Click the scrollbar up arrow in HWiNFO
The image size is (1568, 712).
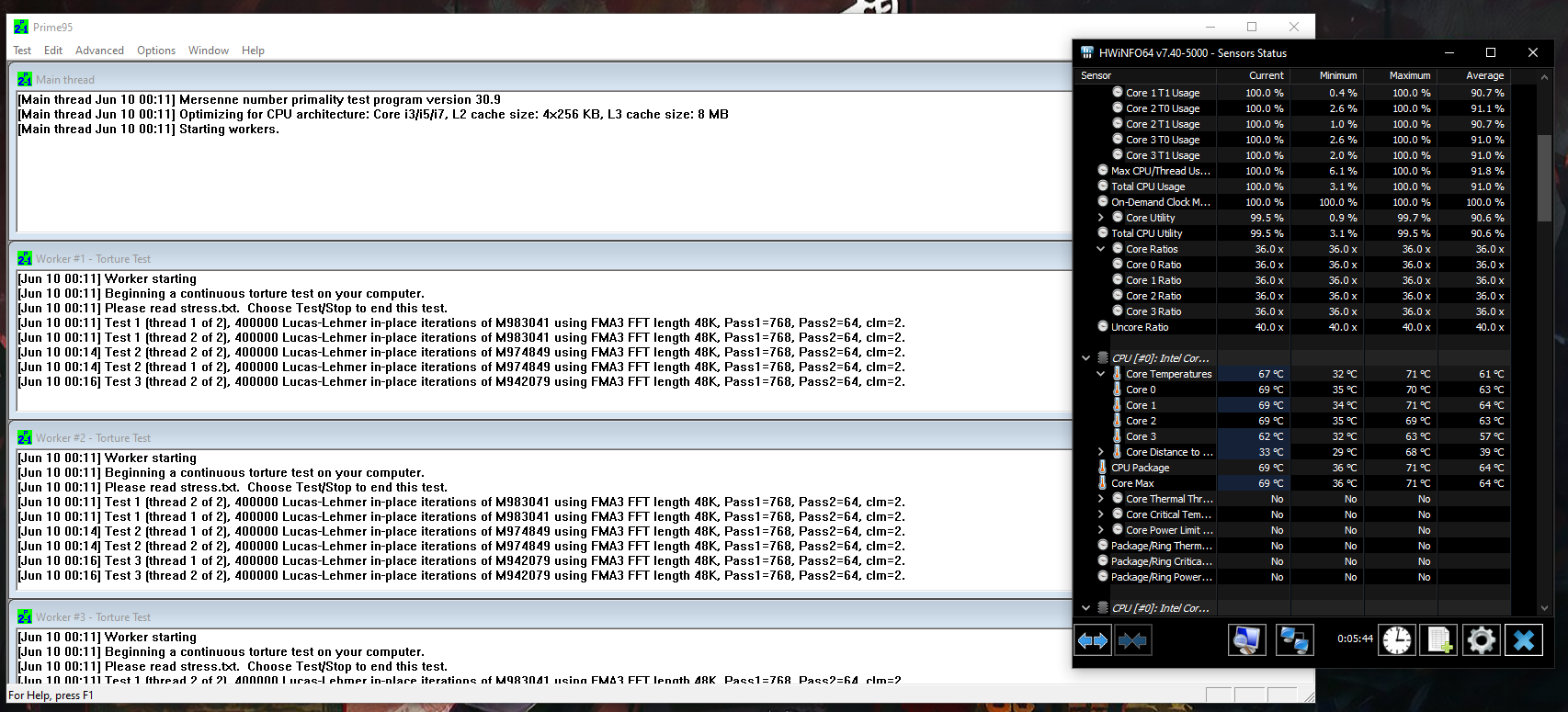[1544, 75]
